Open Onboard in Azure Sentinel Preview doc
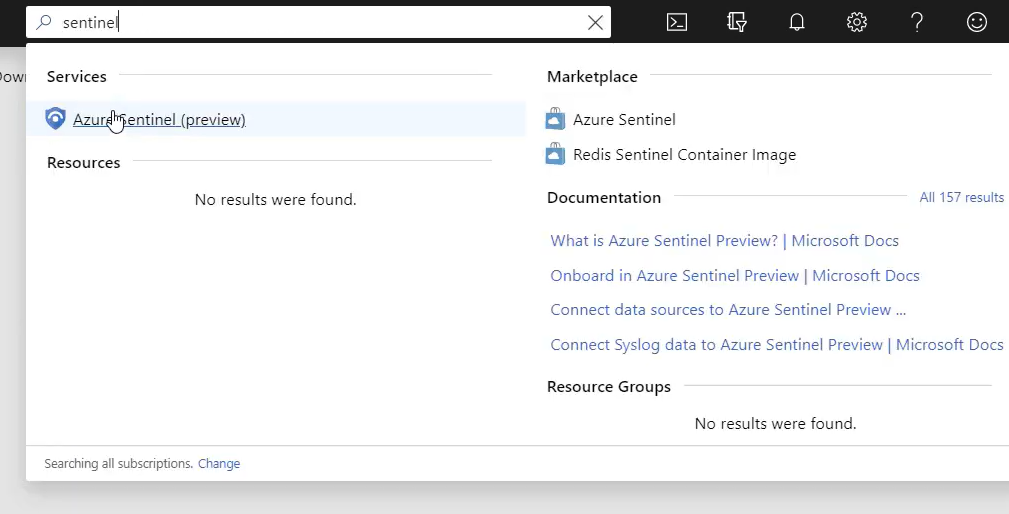Image resolution: width=1009 pixels, height=514 pixels. (735, 275)
